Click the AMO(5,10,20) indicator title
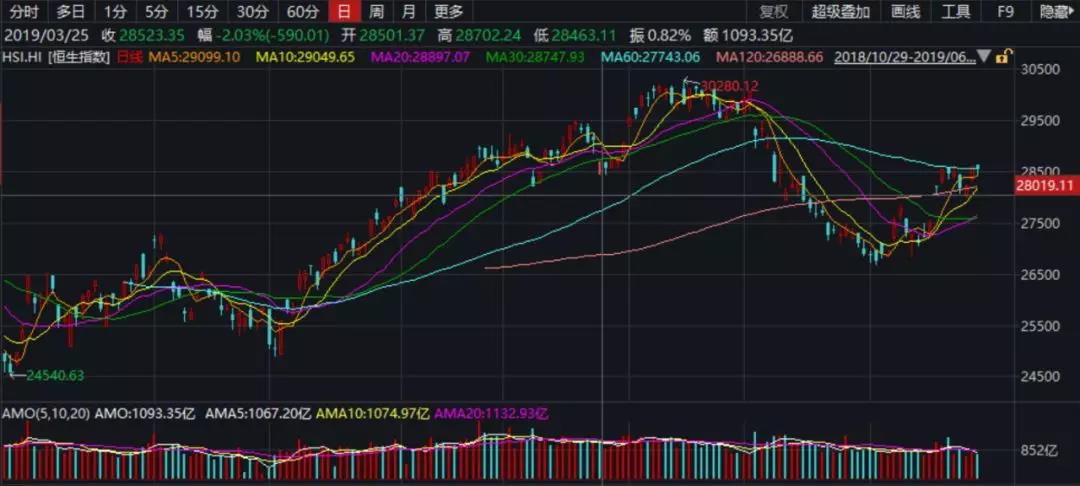 [x=45, y=414]
